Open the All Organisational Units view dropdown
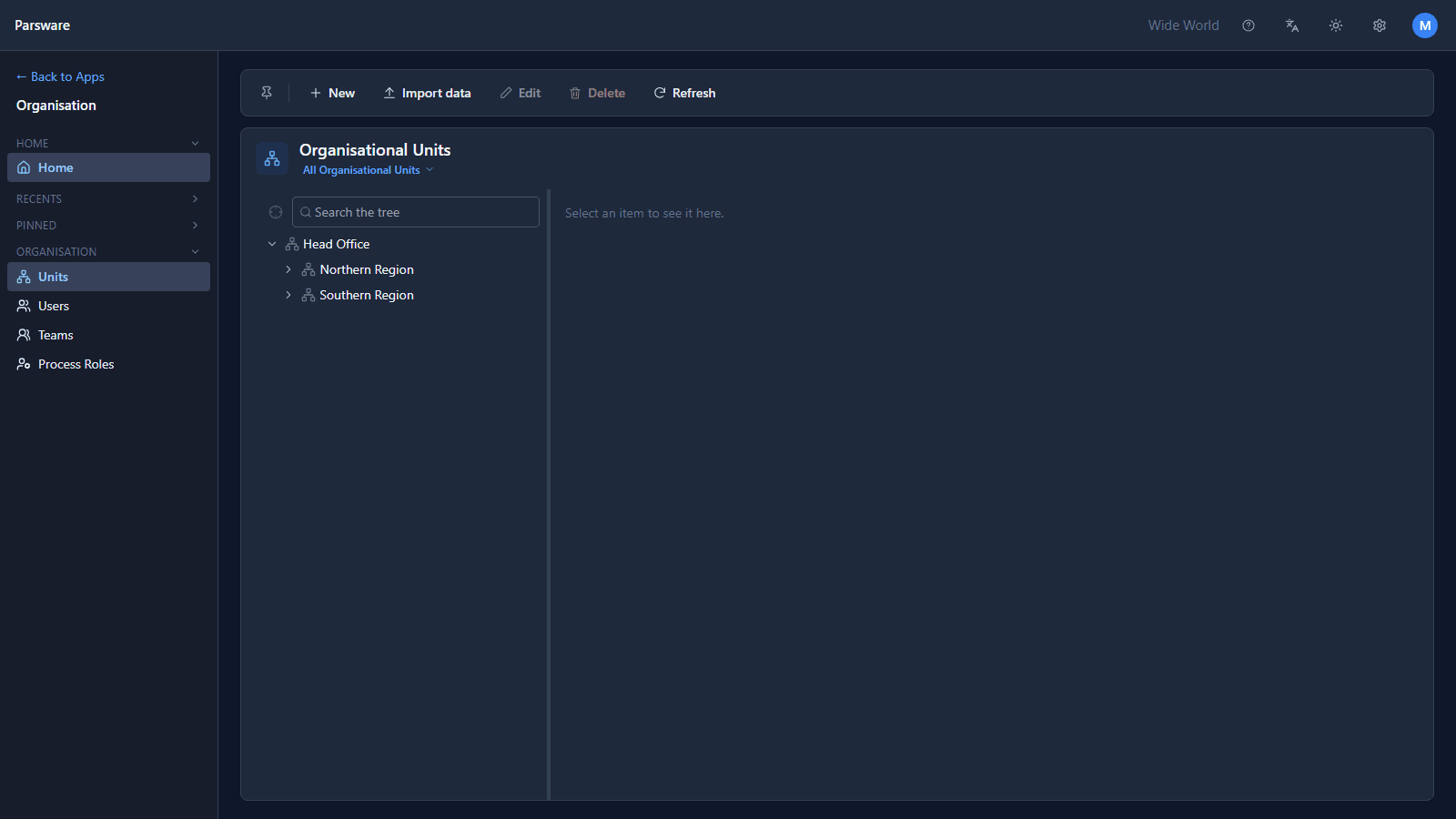This screenshot has width=1456, height=819. pos(369,170)
